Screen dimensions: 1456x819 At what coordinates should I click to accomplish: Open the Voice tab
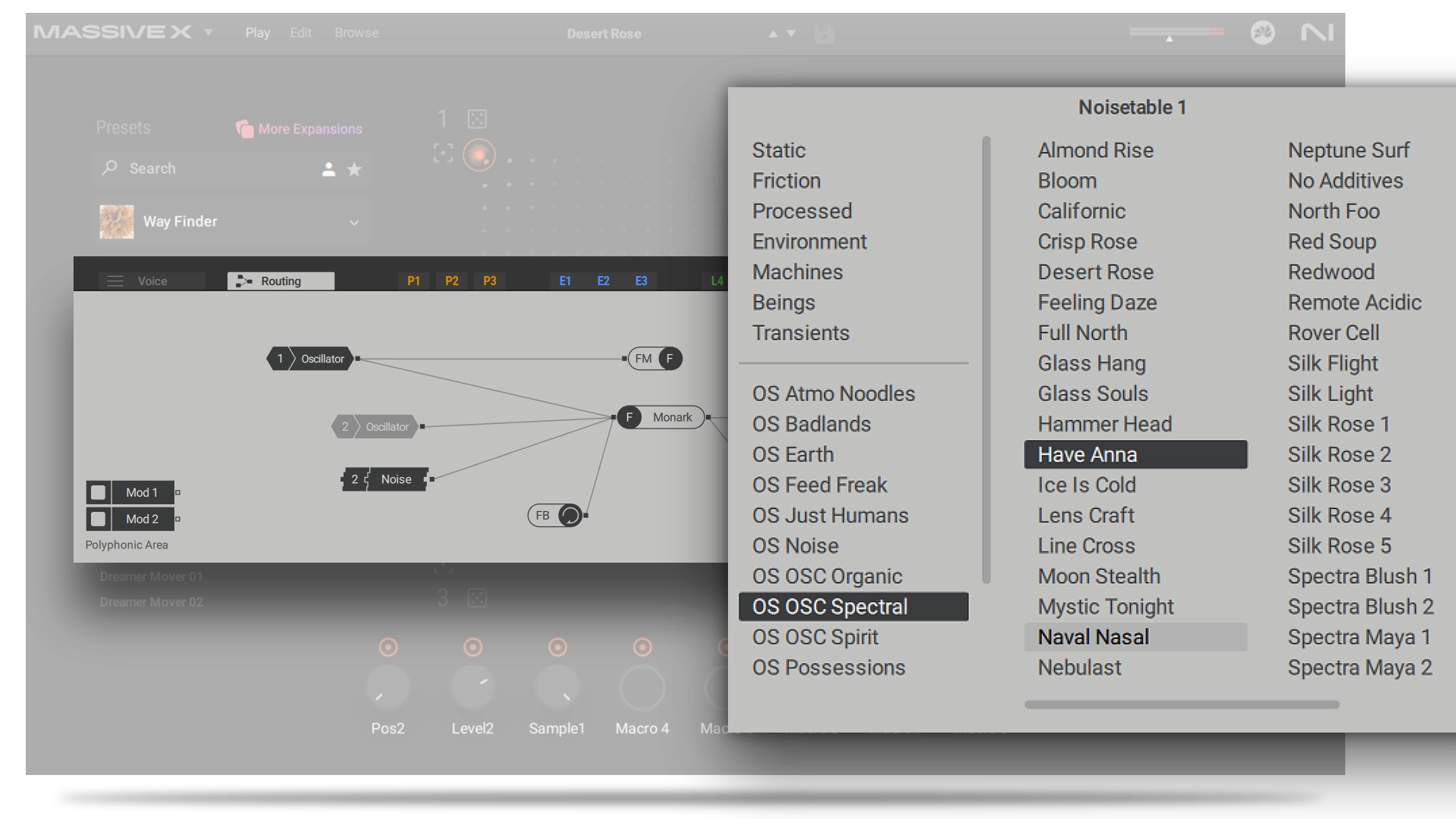[152, 281]
